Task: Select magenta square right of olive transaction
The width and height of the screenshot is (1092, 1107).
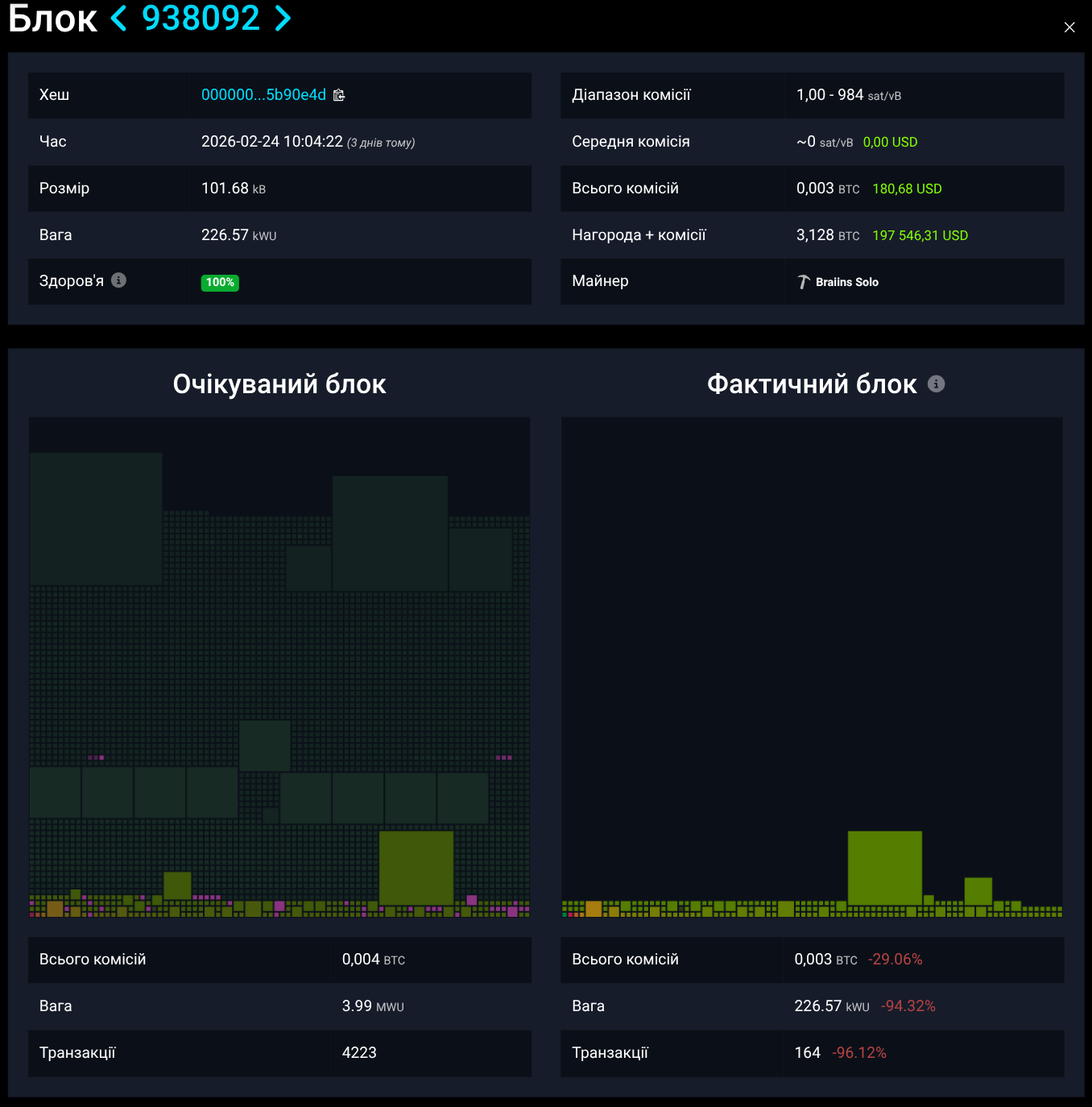Action: [x=472, y=900]
